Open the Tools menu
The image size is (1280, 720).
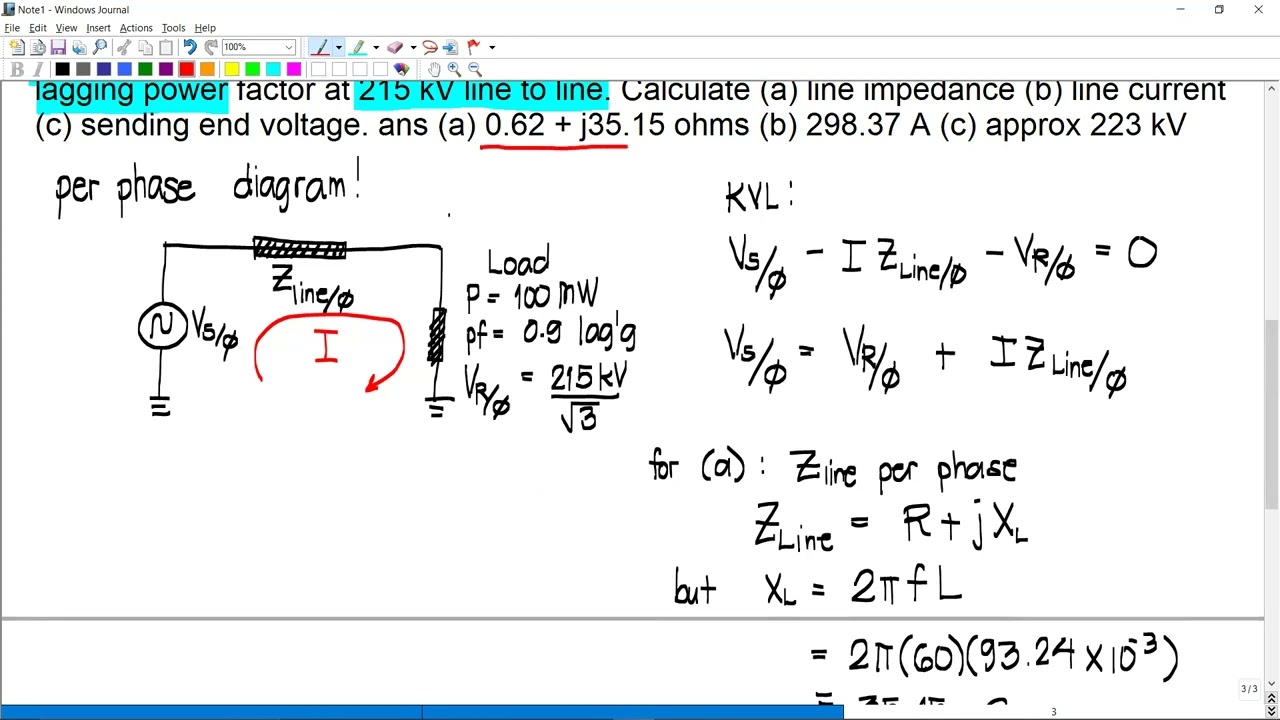(x=173, y=28)
